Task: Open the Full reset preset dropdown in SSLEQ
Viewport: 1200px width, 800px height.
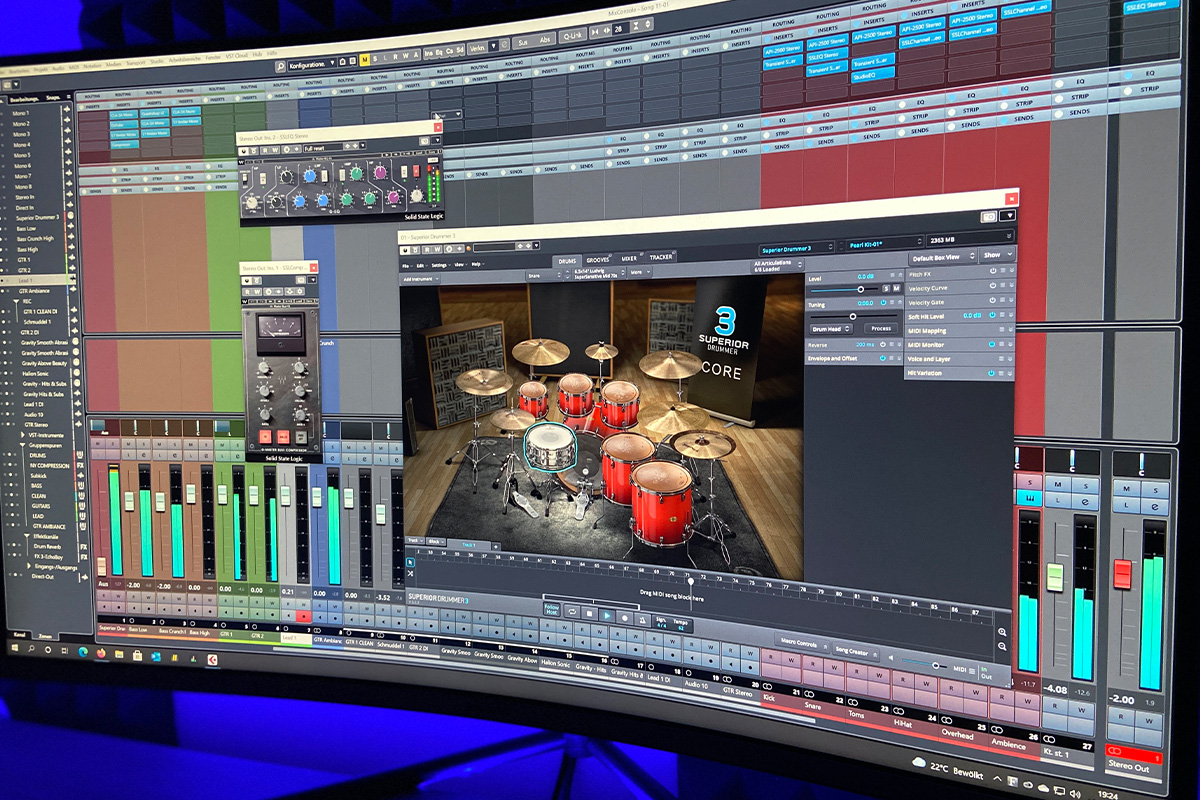Action: click(x=334, y=148)
